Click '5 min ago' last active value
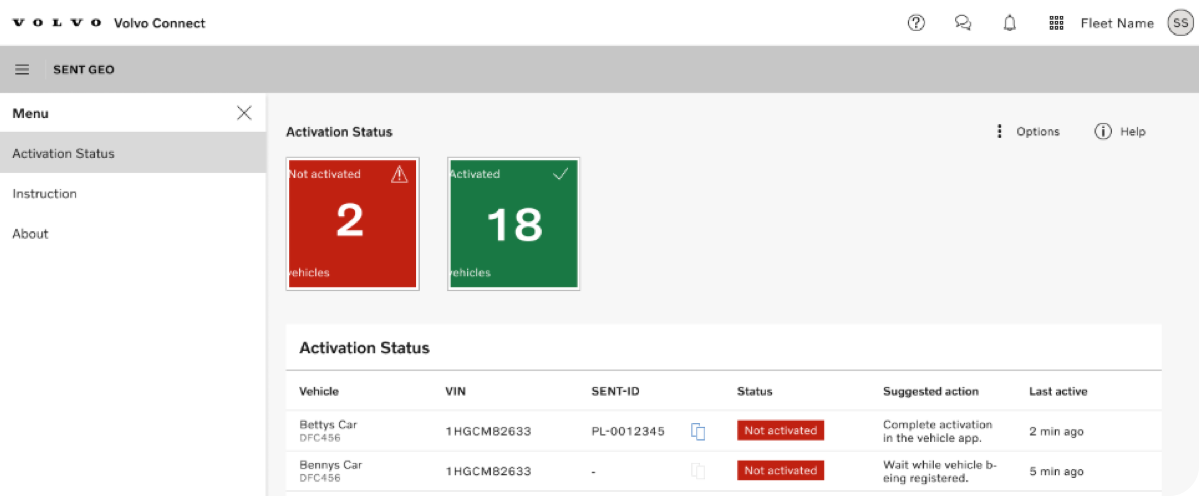 [x=1056, y=471]
